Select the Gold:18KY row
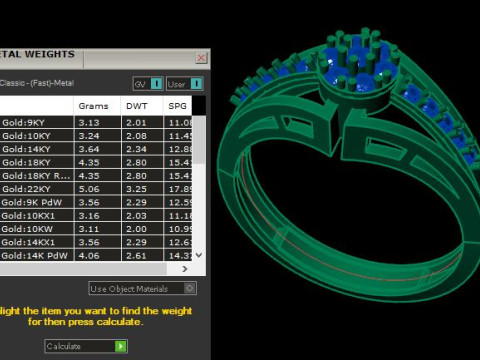This screenshot has width=480, height=360. coord(96,162)
